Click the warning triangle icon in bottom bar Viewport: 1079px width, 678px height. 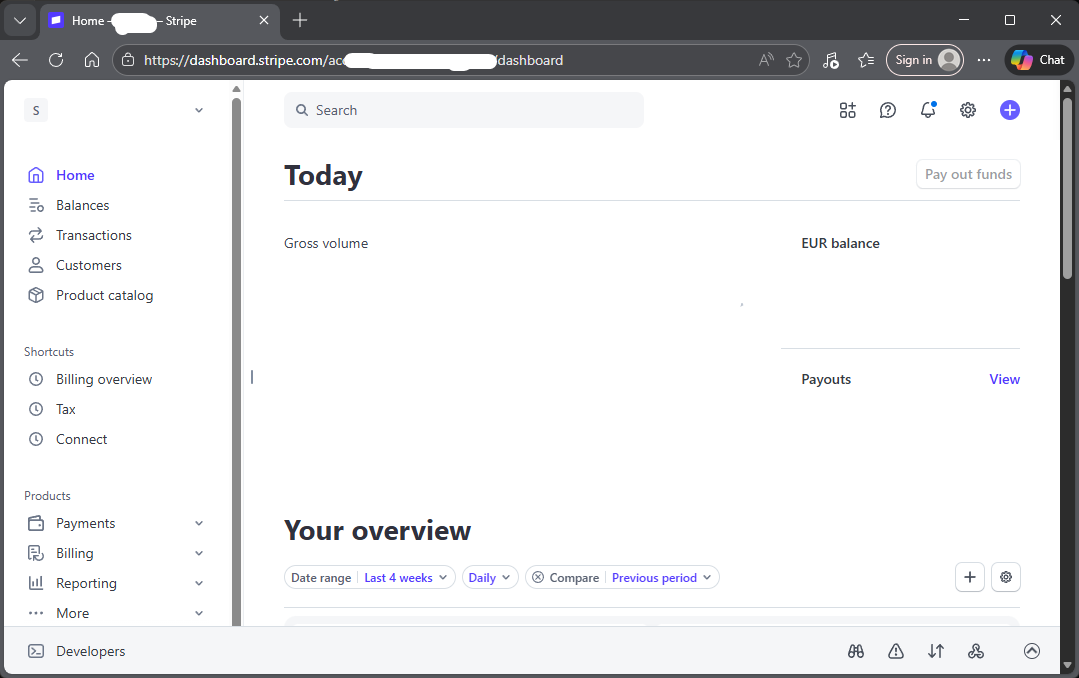(x=896, y=651)
